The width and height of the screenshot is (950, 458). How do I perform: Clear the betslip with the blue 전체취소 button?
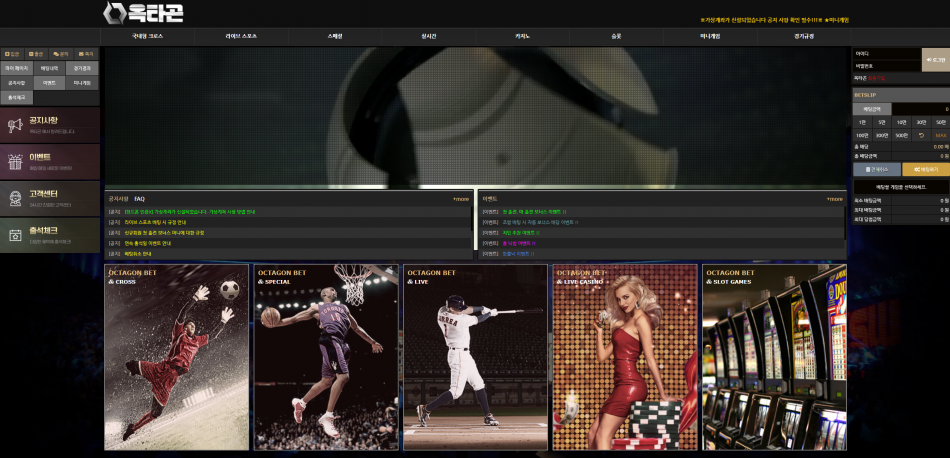click(877, 169)
